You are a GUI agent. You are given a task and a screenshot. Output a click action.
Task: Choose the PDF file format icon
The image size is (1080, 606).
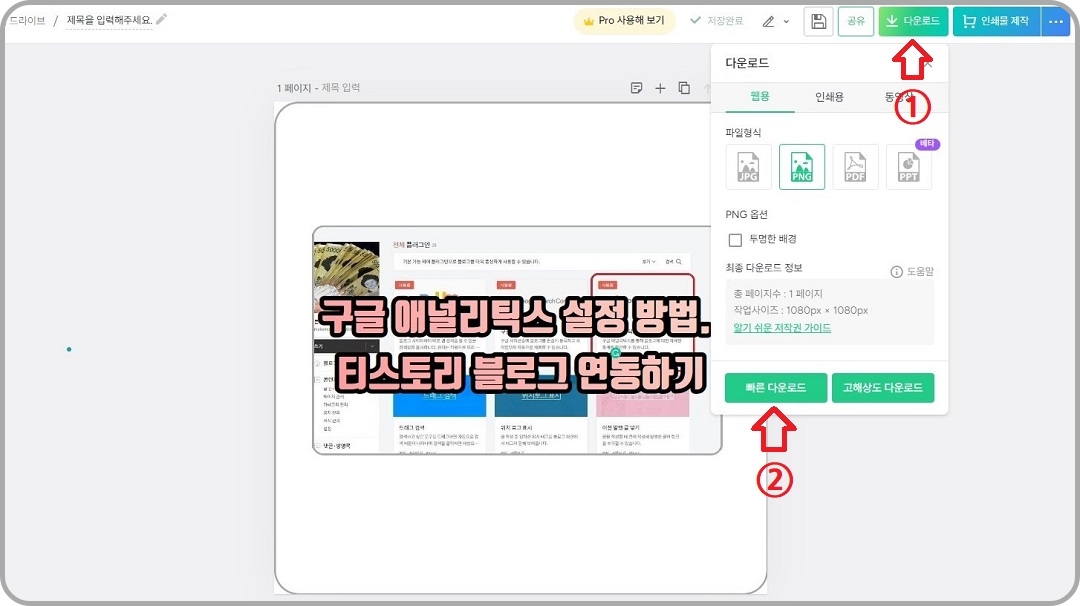(x=855, y=166)
